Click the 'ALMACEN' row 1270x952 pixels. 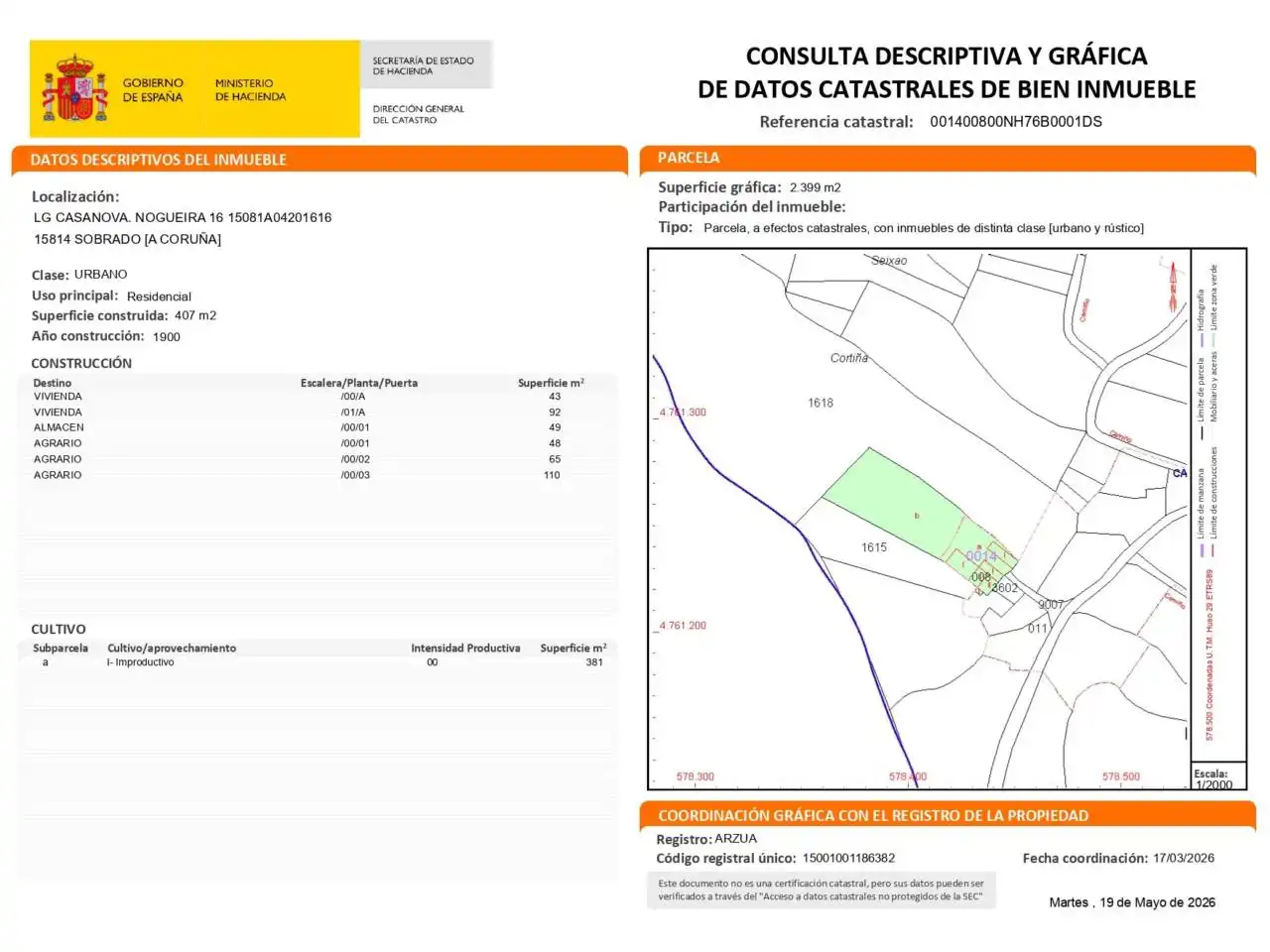coord(317,427)
